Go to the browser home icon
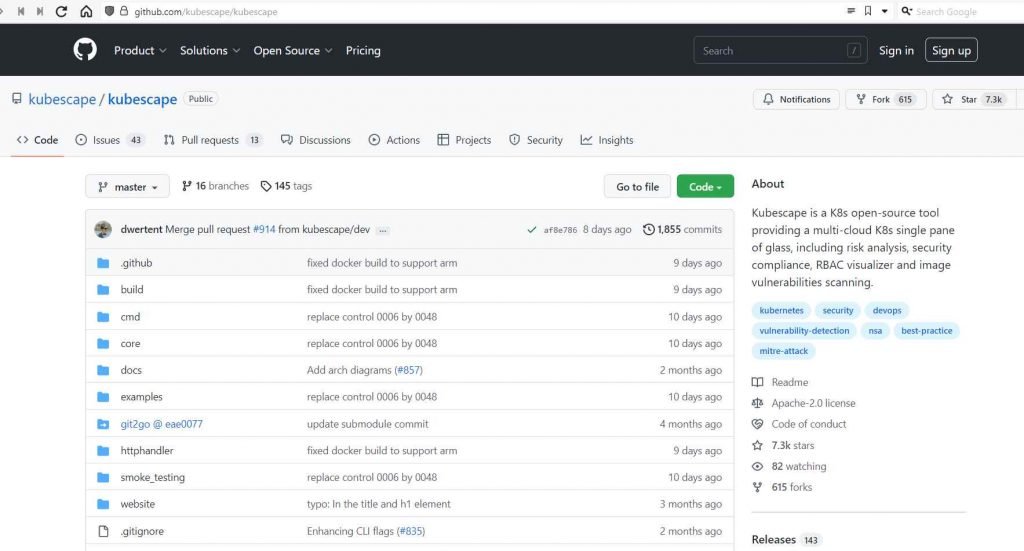 click(86, 11)
